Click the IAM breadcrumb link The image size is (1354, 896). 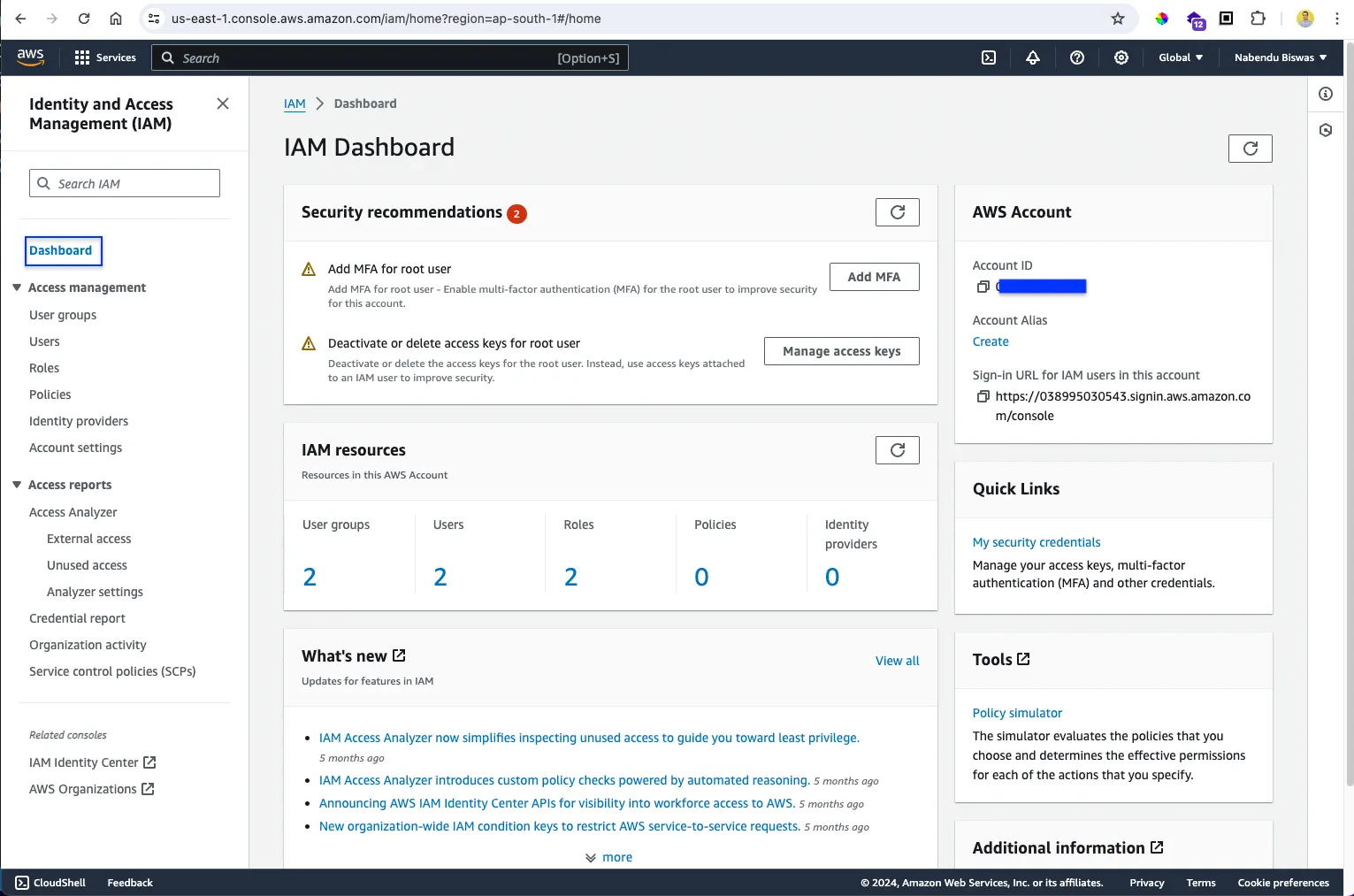coord(295,103)
